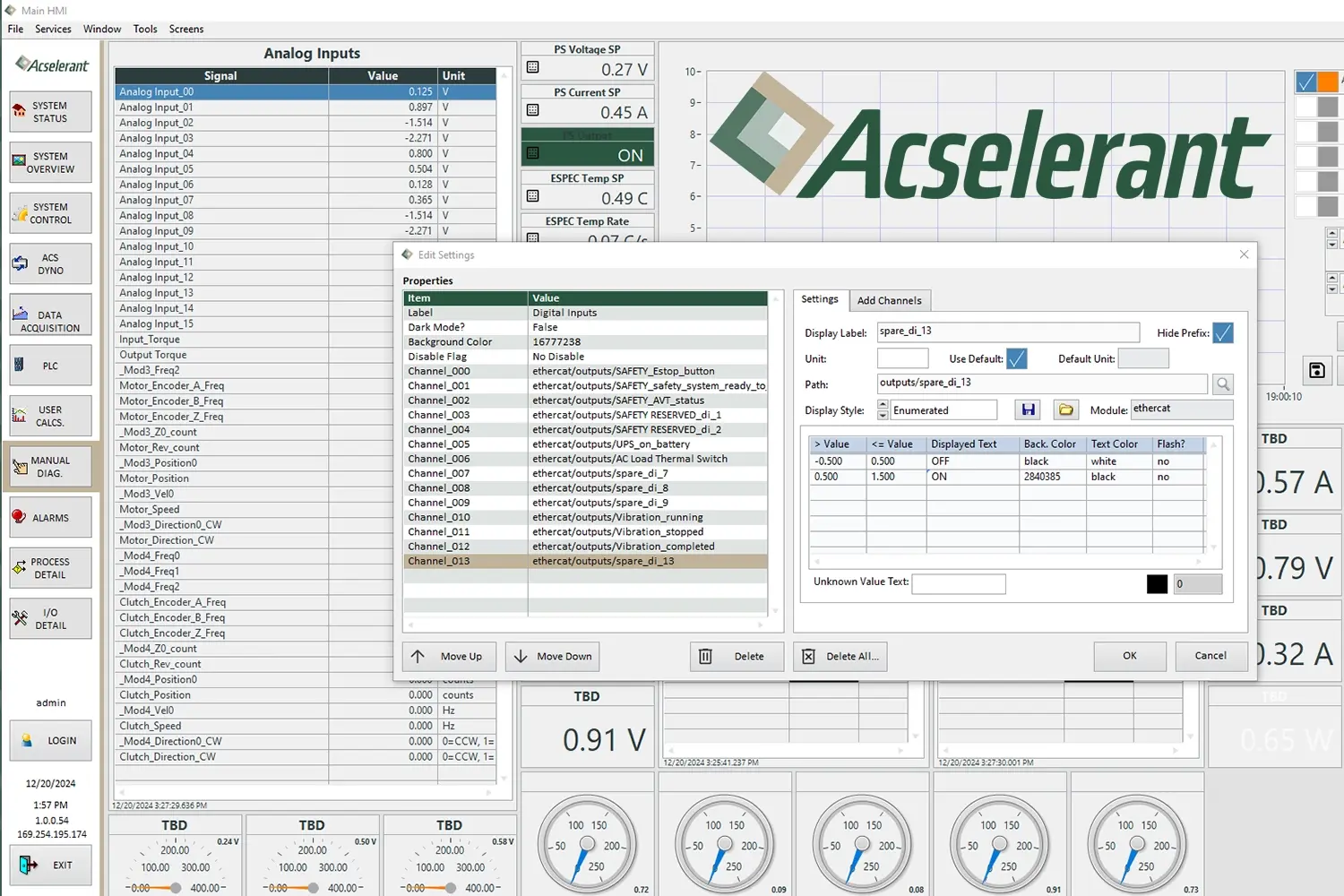Screen dimensions: 1344x896
Task: Click the floppy disk save icon beside the chart
Action: [1316, 370]
